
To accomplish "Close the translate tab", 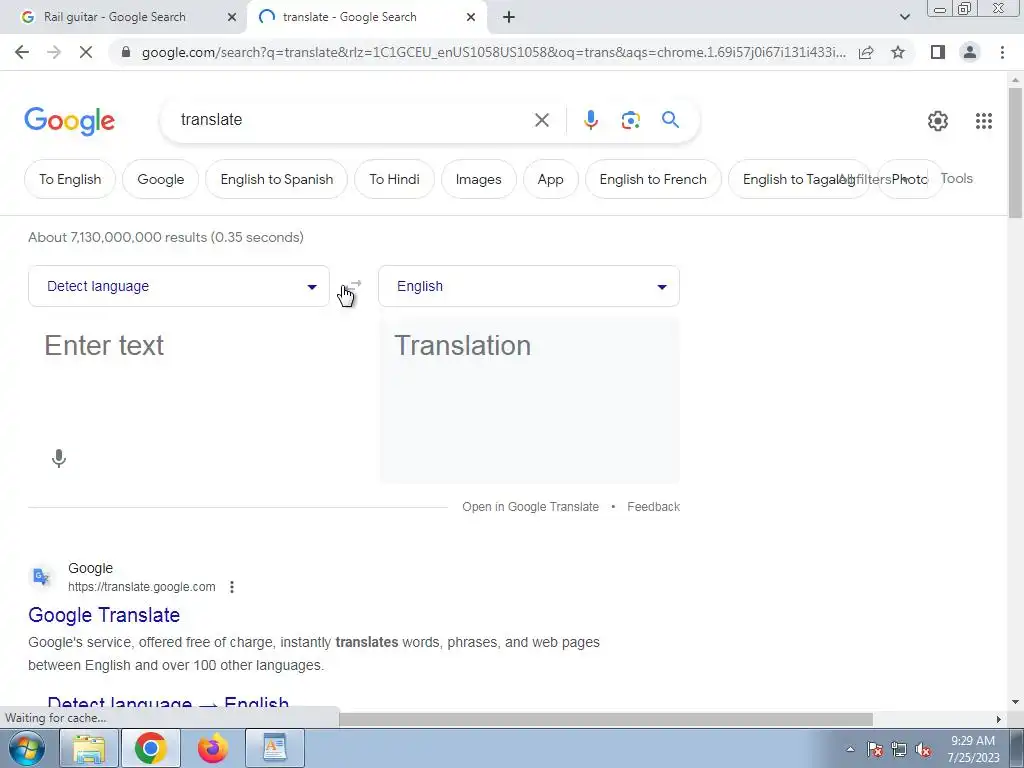I will point(471,17).
